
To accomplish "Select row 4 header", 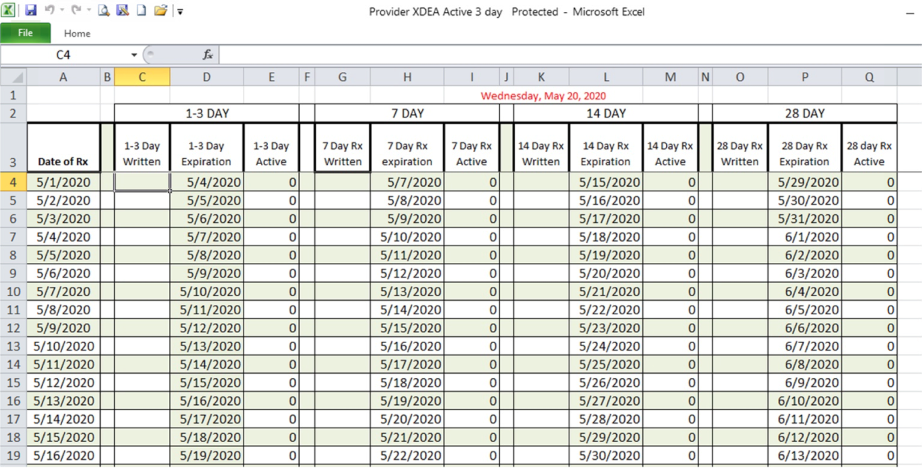I will 14,183.
